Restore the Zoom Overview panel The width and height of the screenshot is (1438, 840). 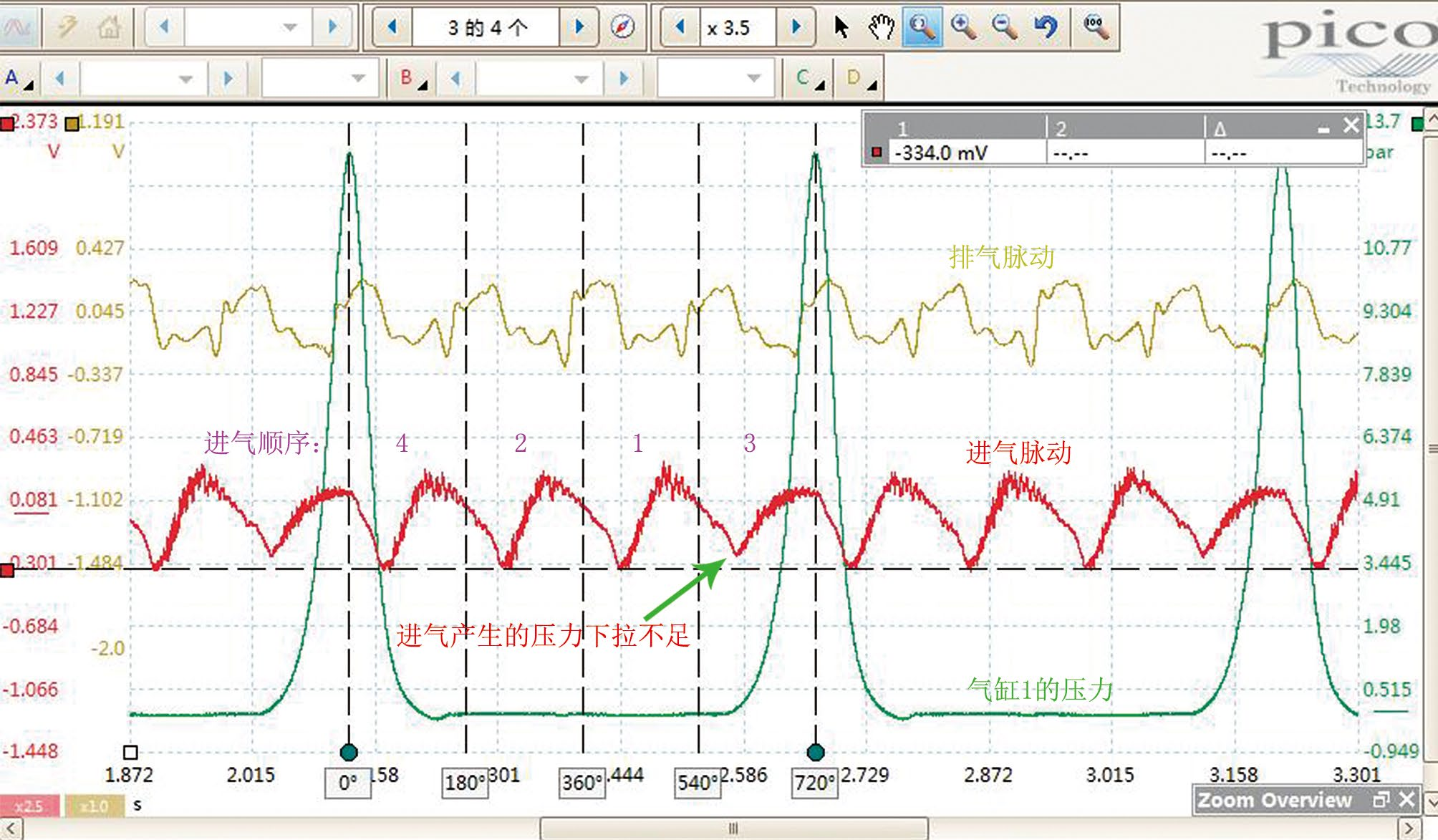pos(1381,799)
